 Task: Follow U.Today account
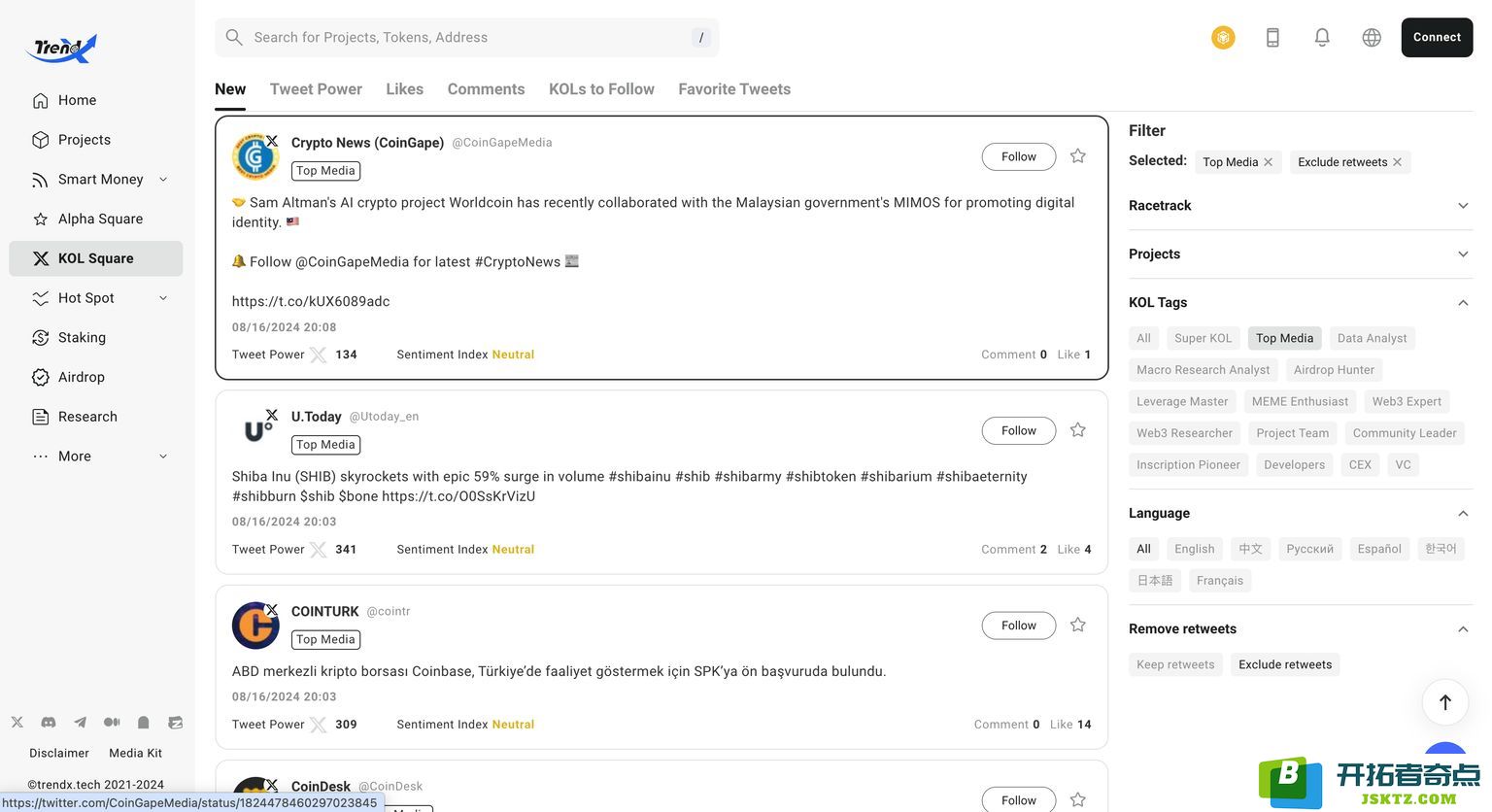[x=1019, y=430]
